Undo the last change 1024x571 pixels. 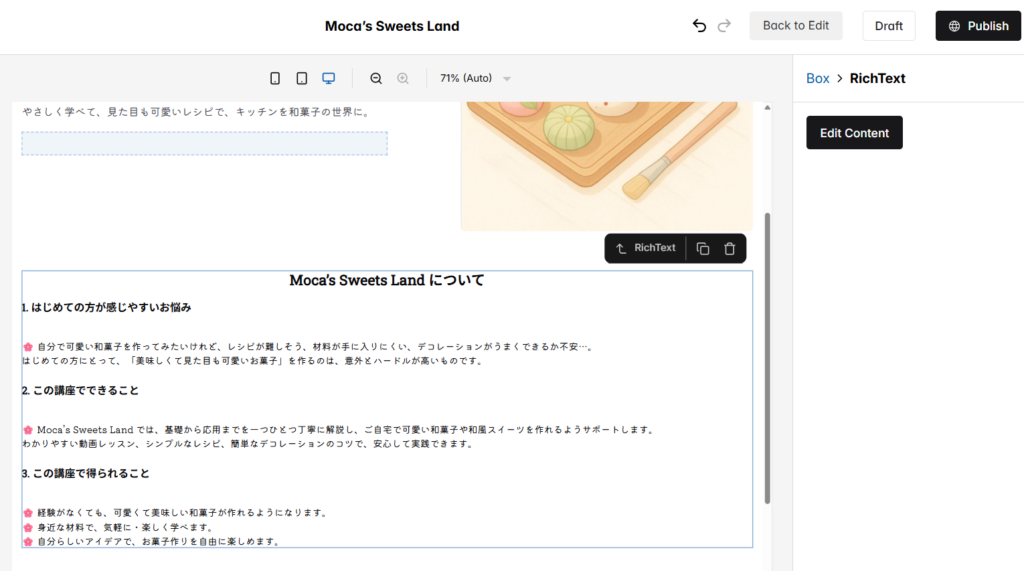(699, 26)
